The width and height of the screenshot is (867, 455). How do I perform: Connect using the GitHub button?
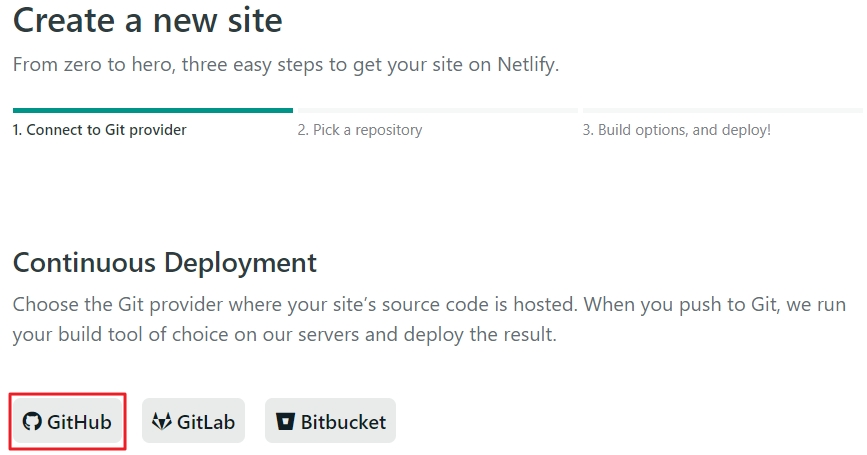coord(67,421)
